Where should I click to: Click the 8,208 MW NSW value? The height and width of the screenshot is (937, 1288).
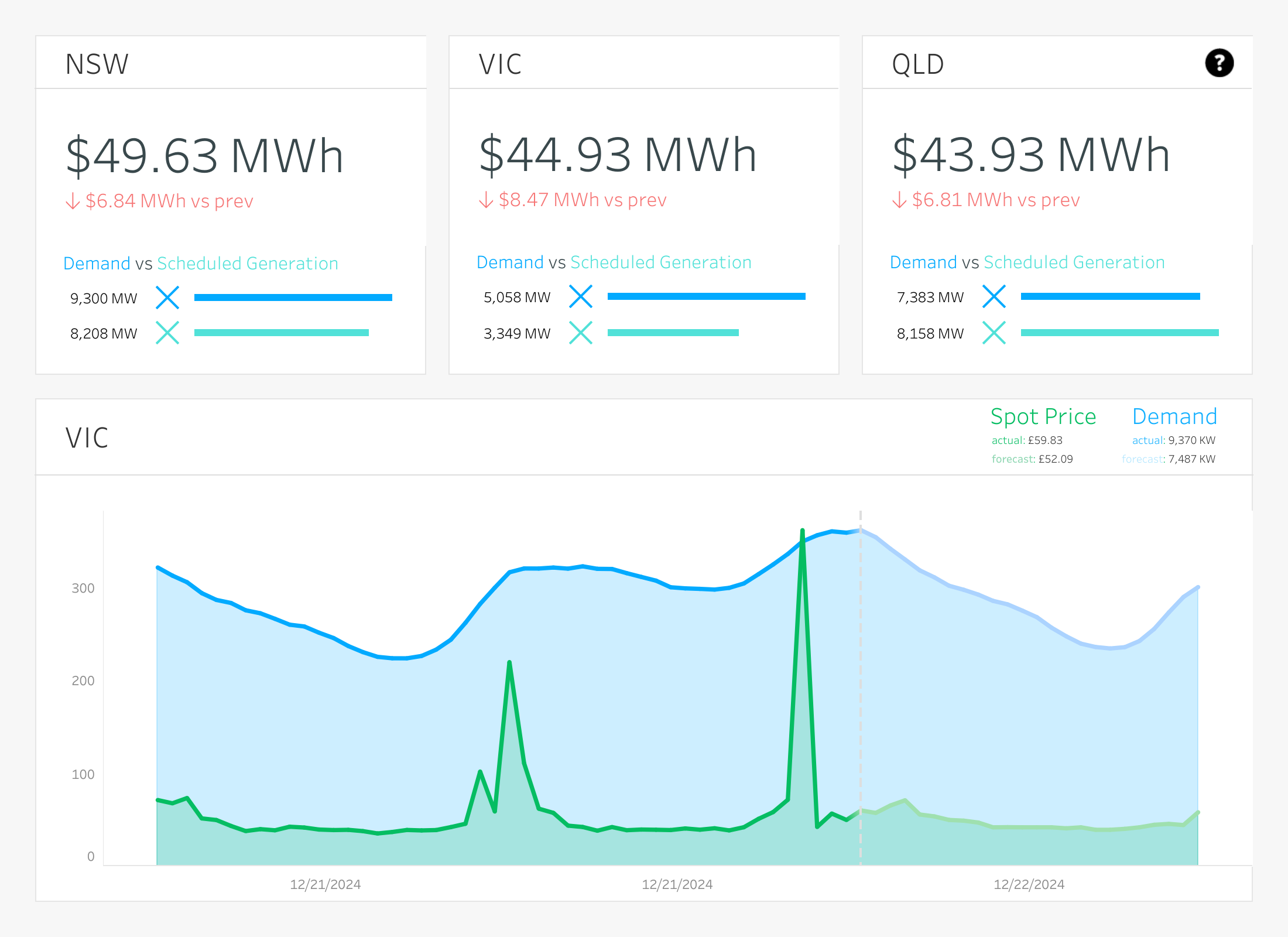(x=104, y=334)
